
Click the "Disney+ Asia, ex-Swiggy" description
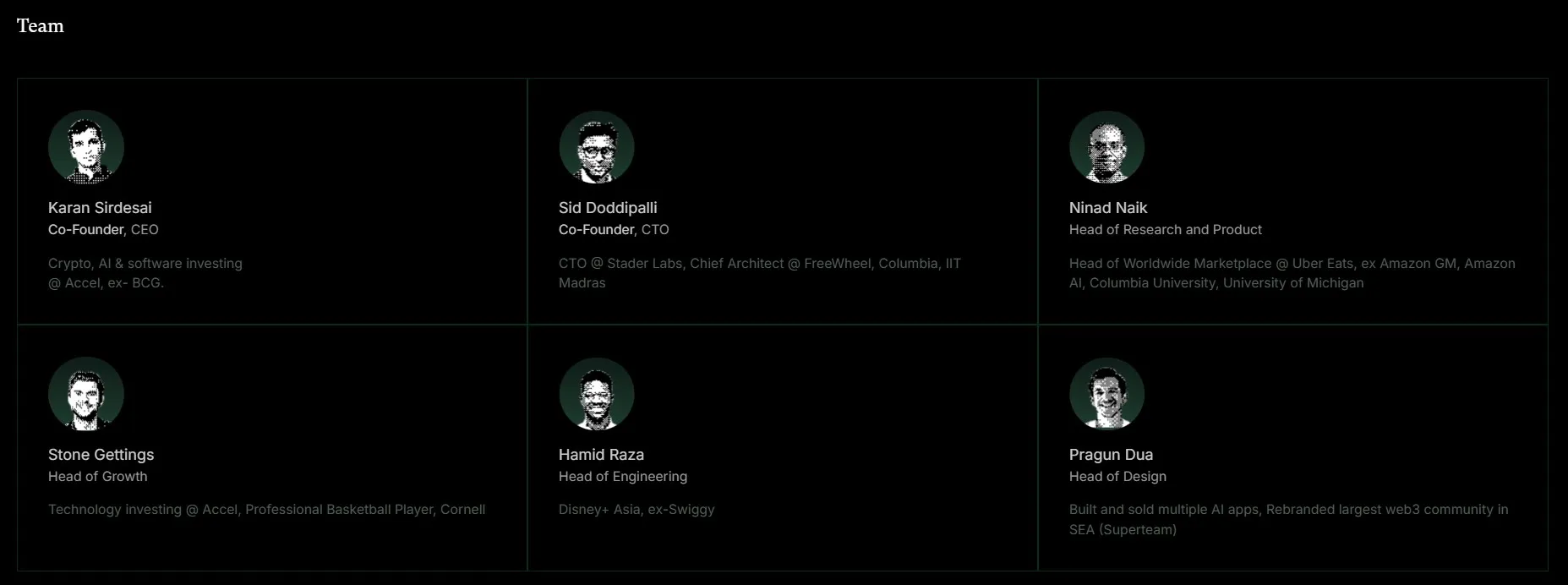click(636, 510)
